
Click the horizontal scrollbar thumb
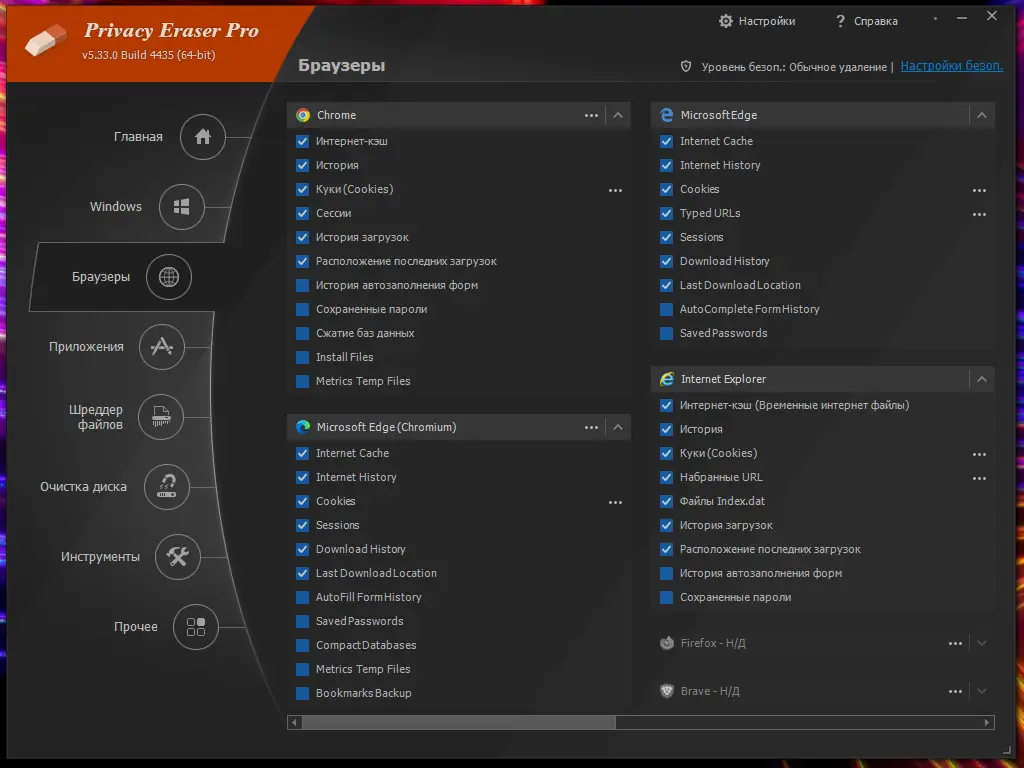pyautogui.click(x=458, y=722)
